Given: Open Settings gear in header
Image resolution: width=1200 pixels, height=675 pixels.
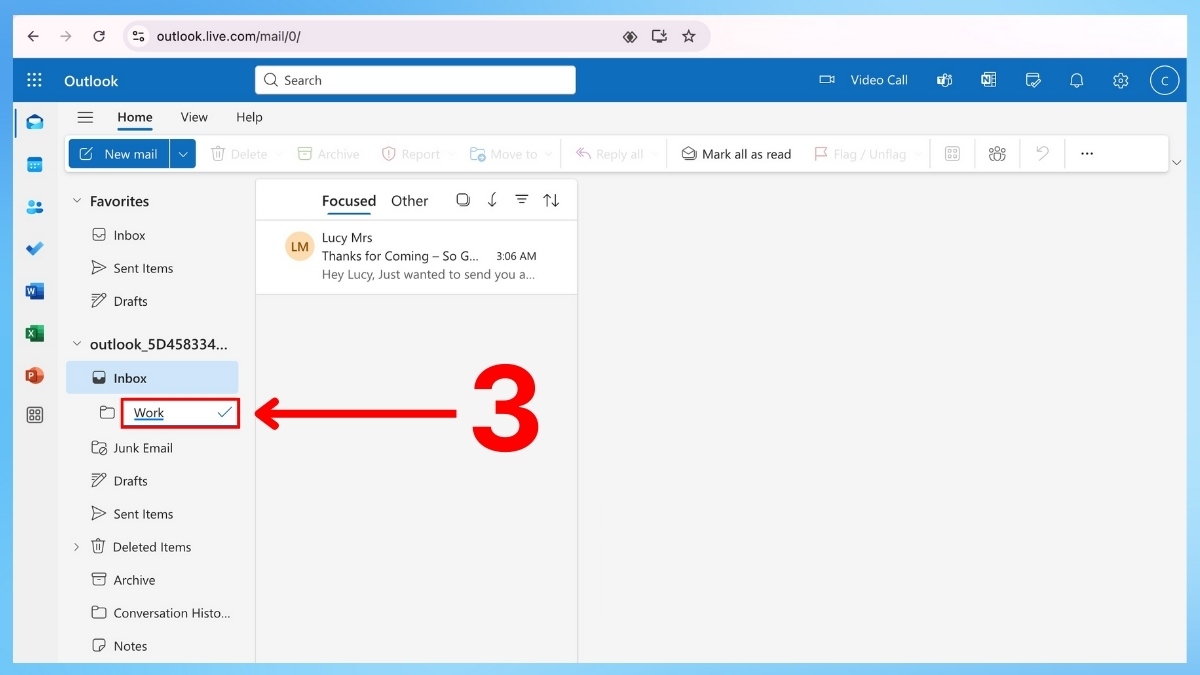Looking at the screenshot, I should coord(1121,80).
